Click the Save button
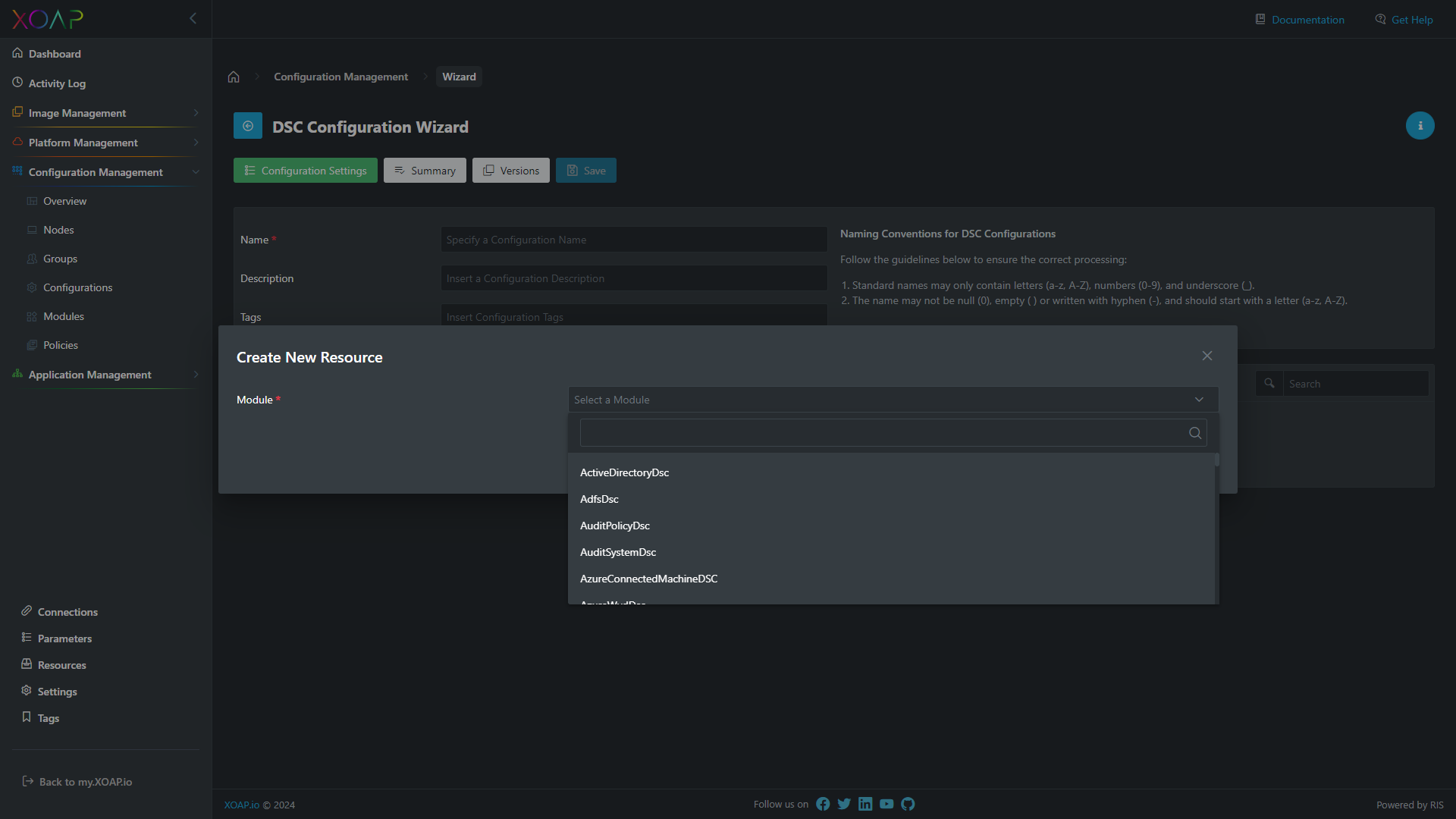 [586, 171]
